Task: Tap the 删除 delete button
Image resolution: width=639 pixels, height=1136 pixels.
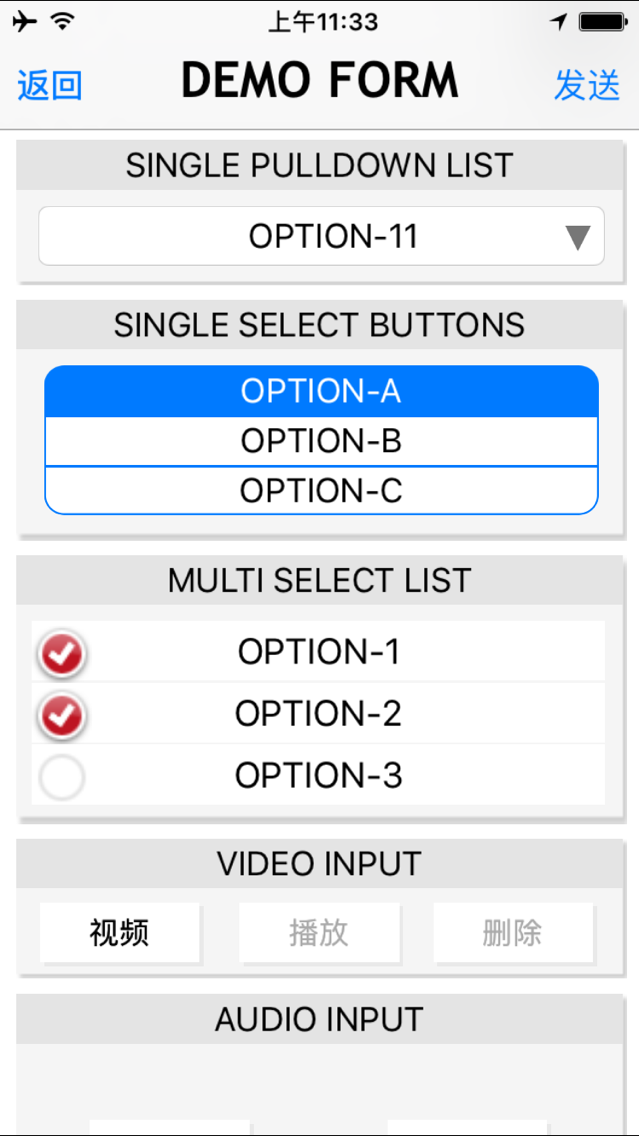Action: [x=512, y=932]
